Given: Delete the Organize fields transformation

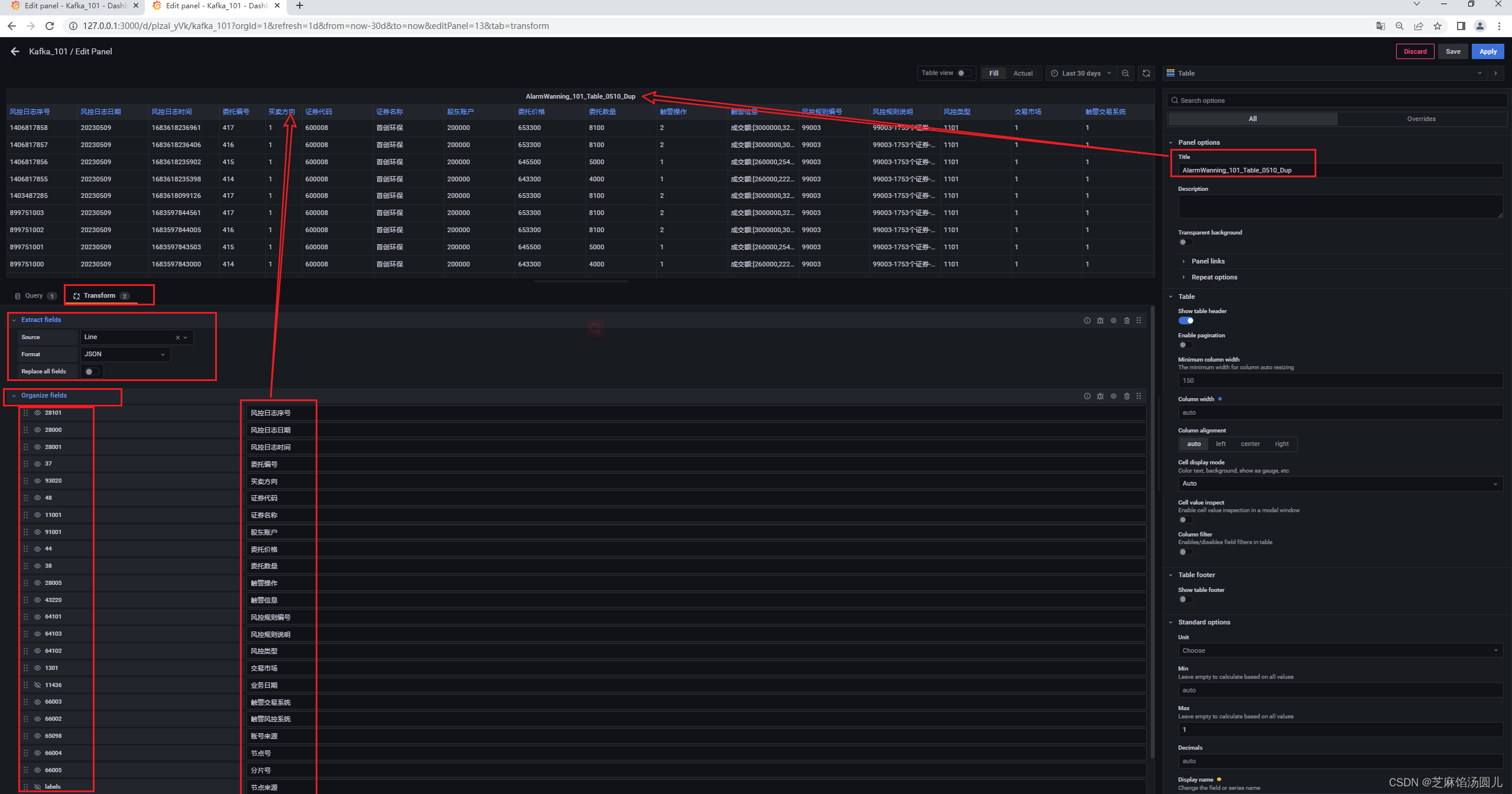Looking at the screenshot, I should [x=1127, y=396].
